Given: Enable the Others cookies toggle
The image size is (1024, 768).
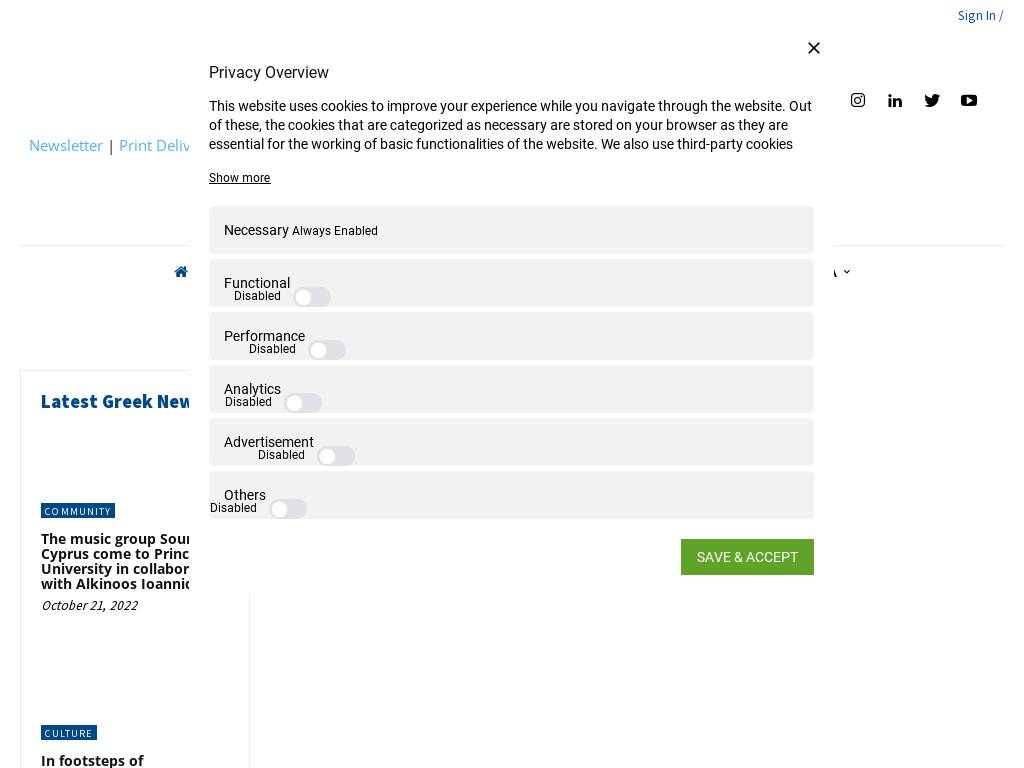Looking at the screenshot, I should tap(288, 509).
